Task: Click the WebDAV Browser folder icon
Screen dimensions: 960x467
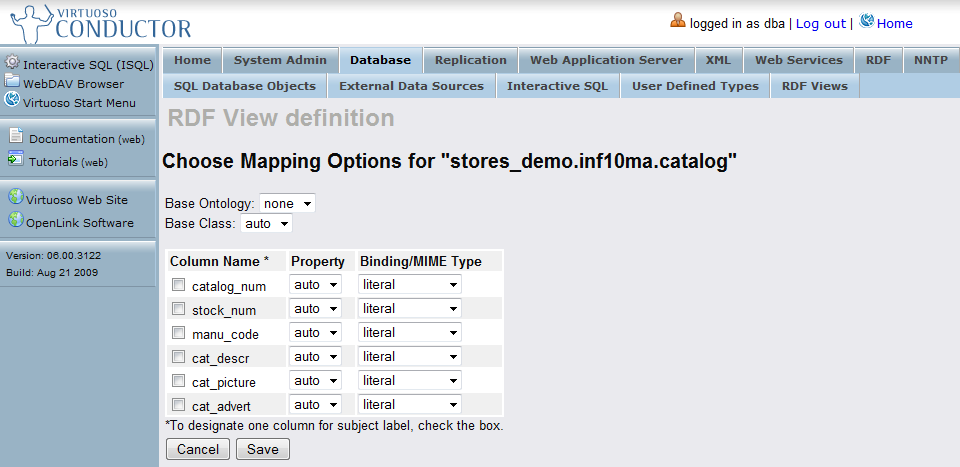Action: (12, 82)
